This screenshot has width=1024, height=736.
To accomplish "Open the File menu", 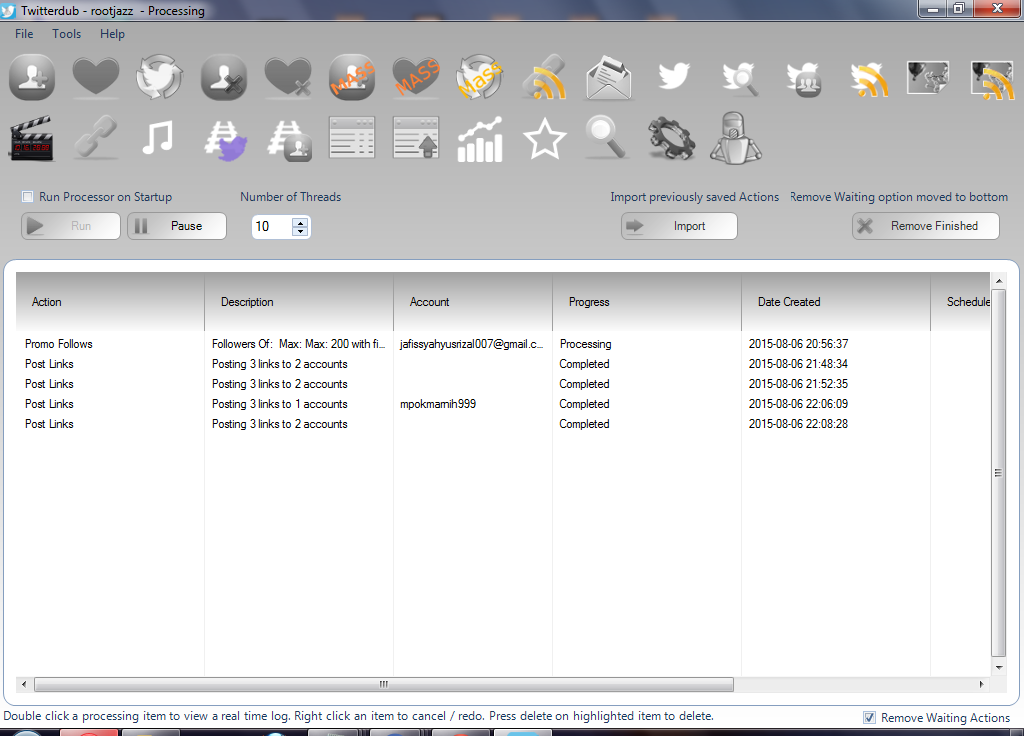I will tap(24, 34).
